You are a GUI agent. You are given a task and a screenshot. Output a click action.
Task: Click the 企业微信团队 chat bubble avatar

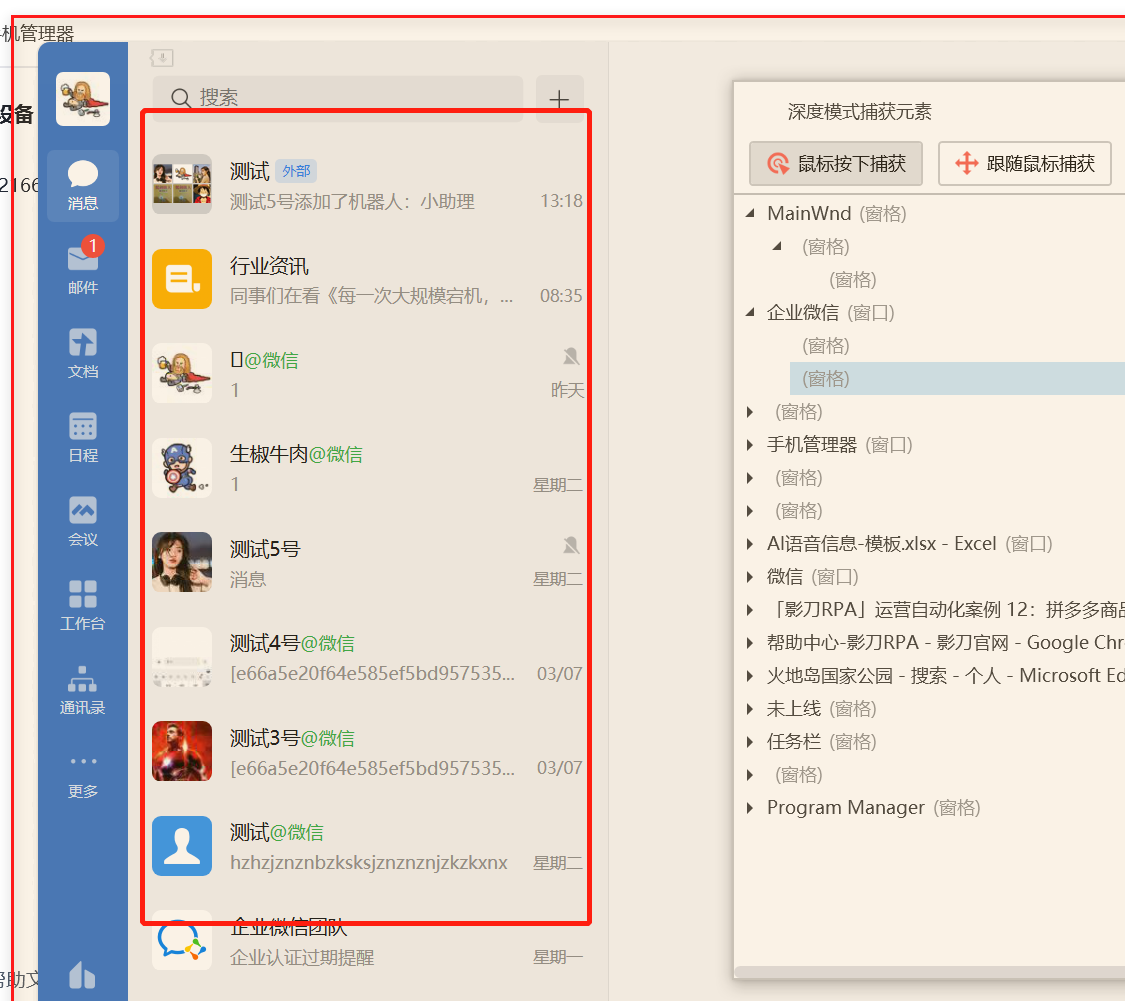click(x=182, y=941)
